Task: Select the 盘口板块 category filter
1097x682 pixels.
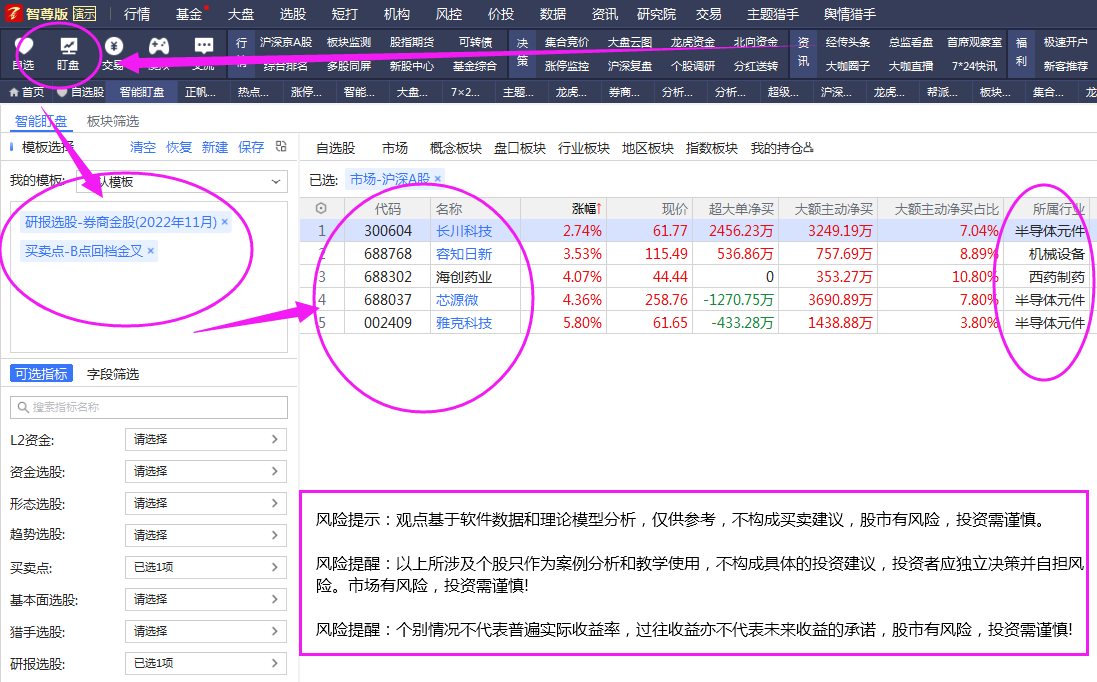Action: 520,148
